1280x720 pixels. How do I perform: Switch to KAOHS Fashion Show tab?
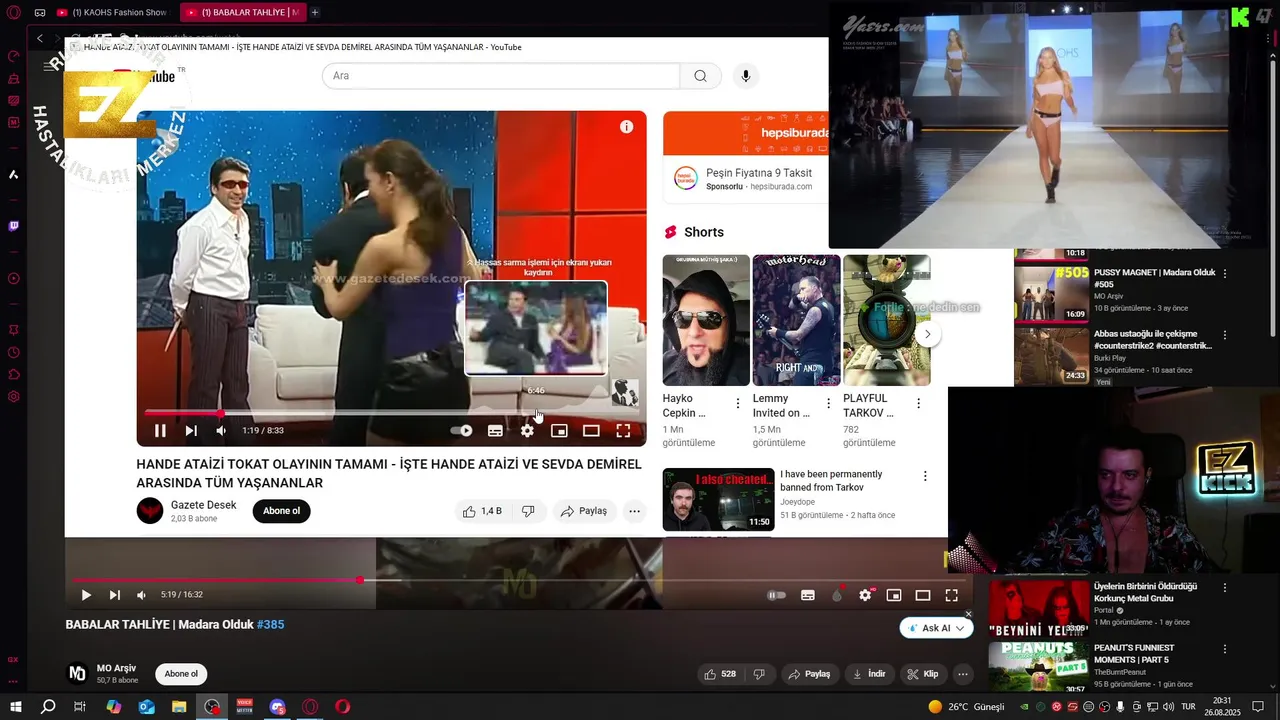tap(112, 13)
